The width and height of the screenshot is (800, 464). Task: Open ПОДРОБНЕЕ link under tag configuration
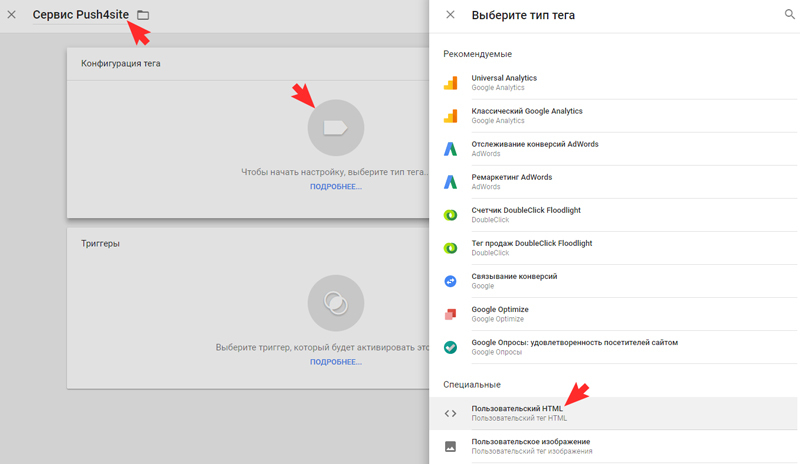pyautogui.click(x=336, y=187)
